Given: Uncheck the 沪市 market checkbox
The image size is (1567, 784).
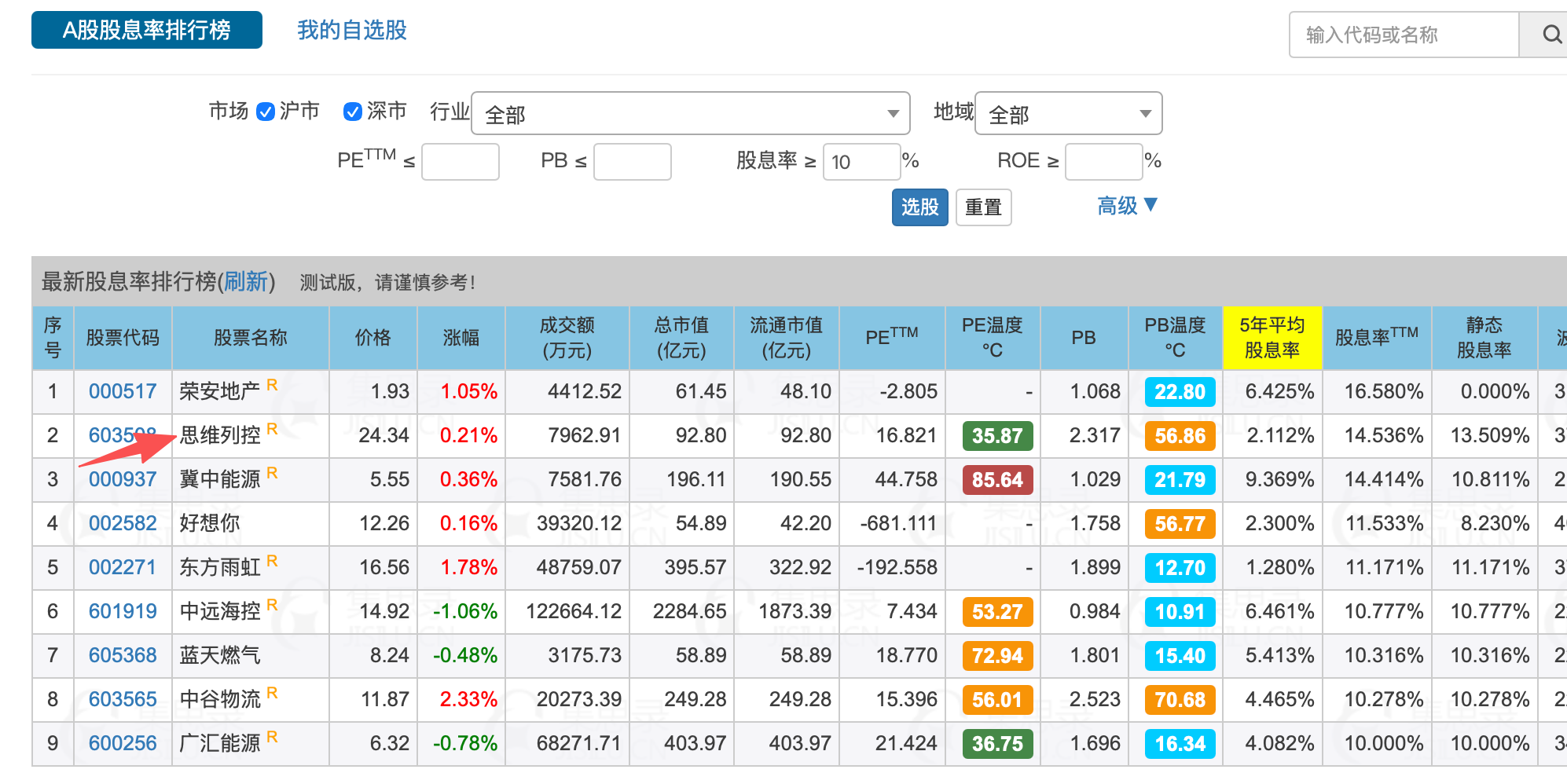Looking at the screenshot, I should [266, 112].
